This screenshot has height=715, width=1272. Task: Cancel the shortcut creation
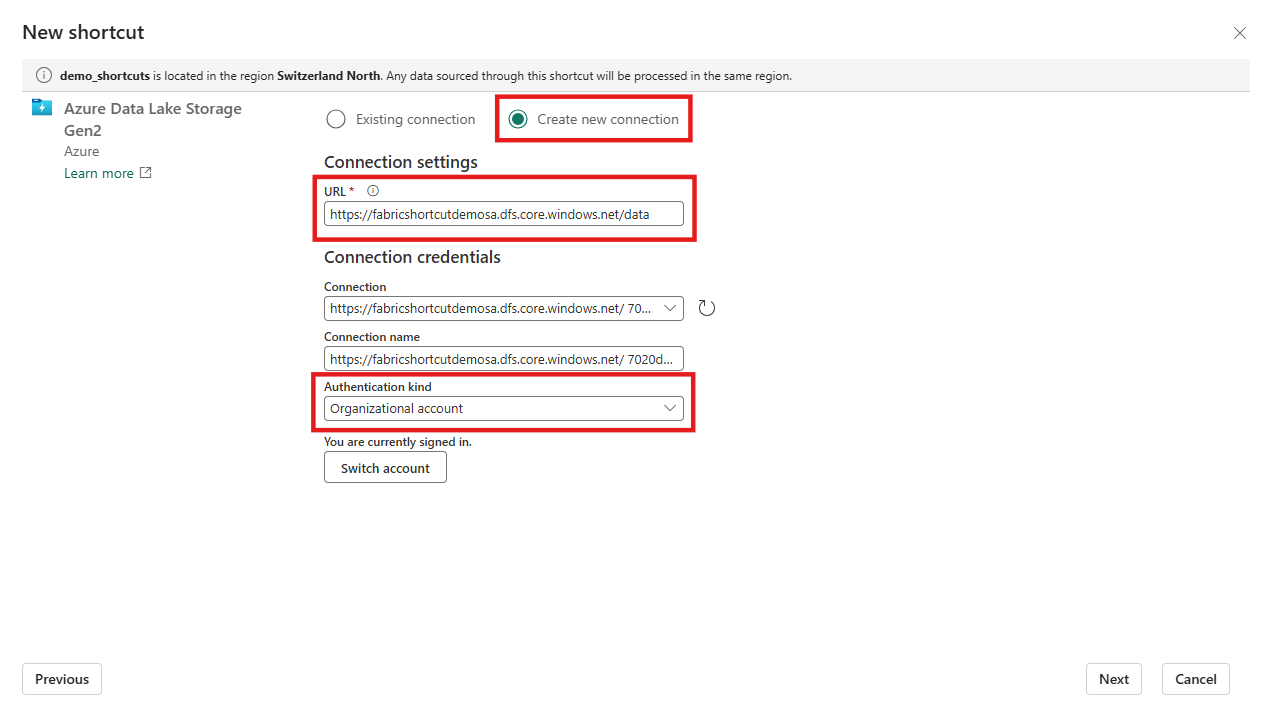pos(1195,679)
